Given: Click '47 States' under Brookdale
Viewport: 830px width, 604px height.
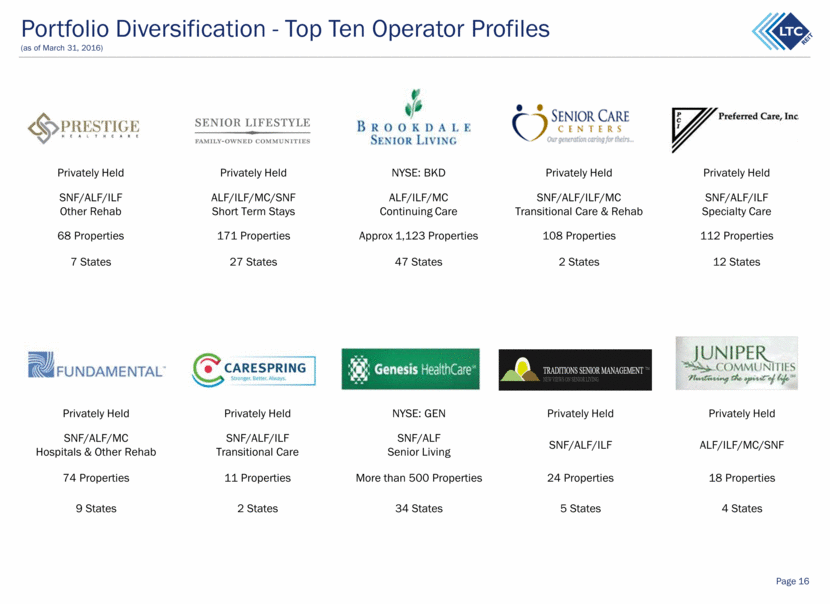Looking at the screenshot, I should 418,262.
